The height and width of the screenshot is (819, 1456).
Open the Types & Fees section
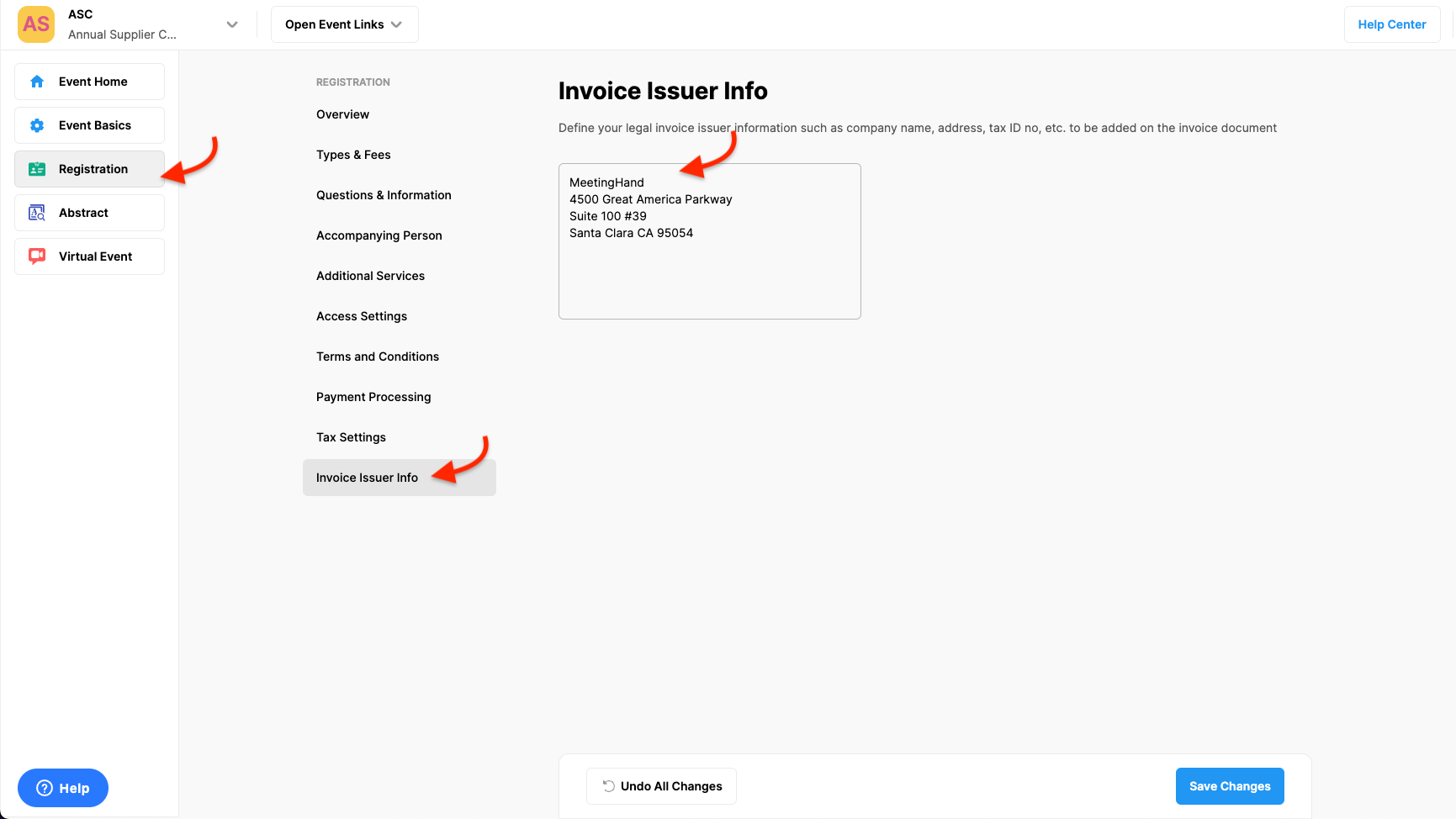[x=353, y=155]
